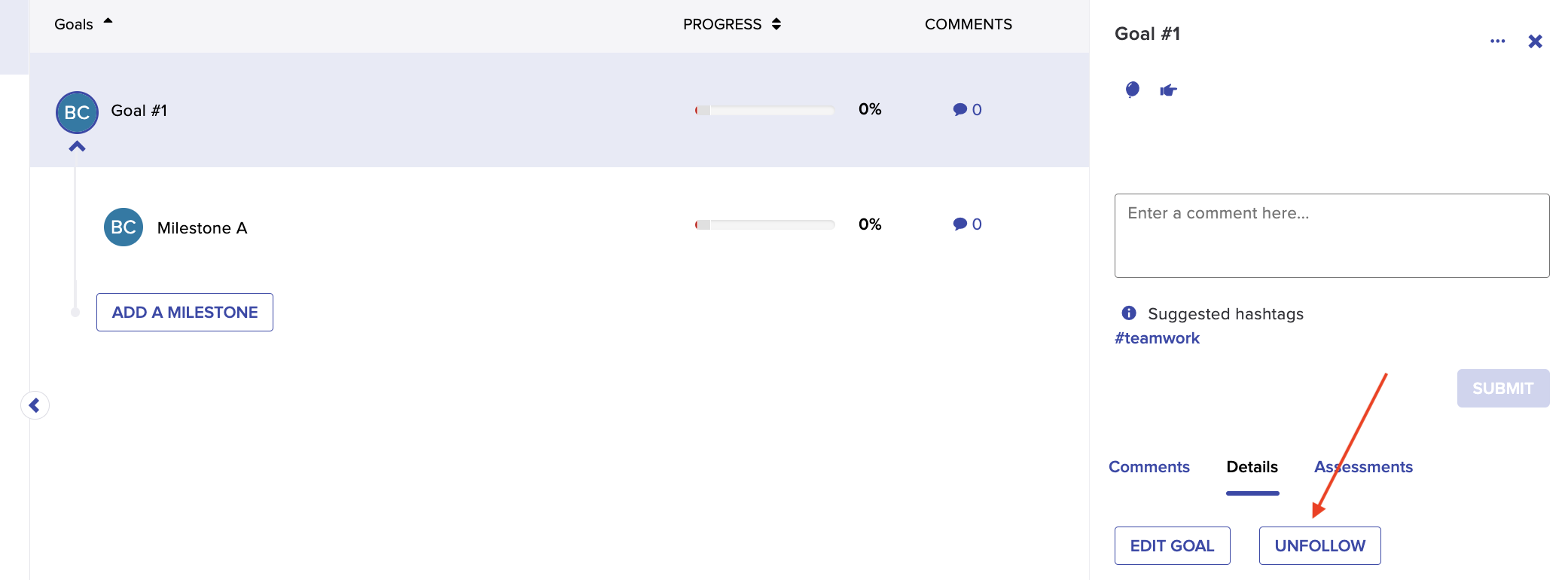Click the Suggested hashtags info icon
Viewport: 1568px width, 580px height.
(1128, 313)
